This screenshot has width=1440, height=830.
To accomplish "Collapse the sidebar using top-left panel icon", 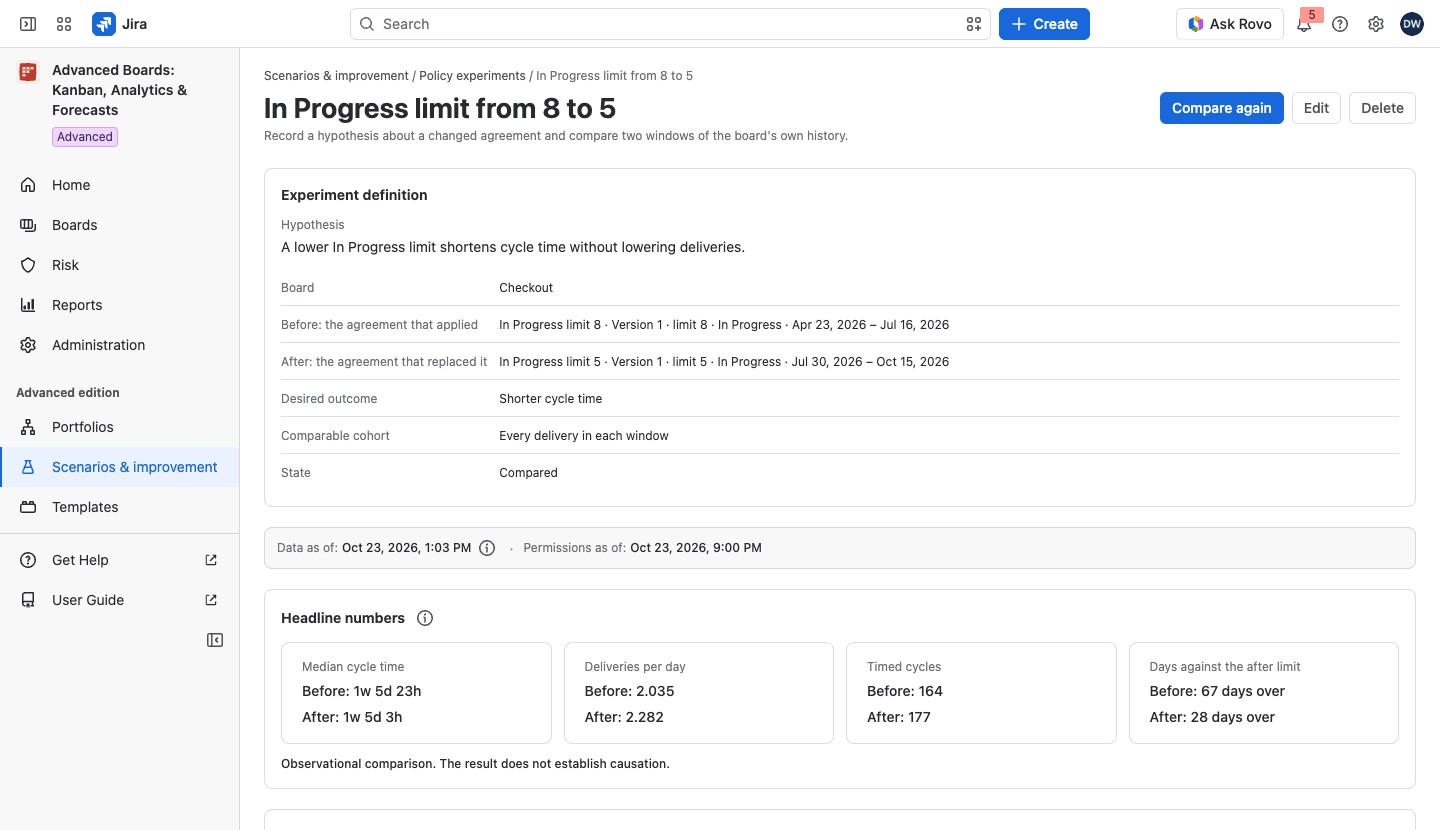I will pyautogui.click(x=28, y=24).
